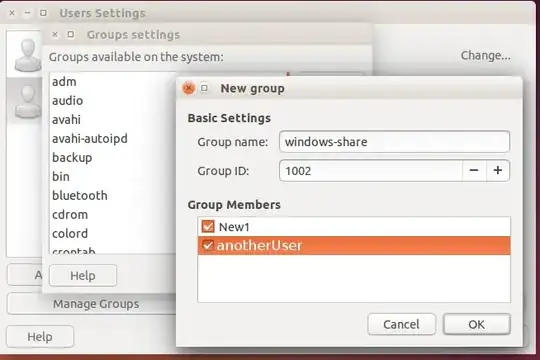
Task: Select the second user avatar icon
Action: (28, 101)
